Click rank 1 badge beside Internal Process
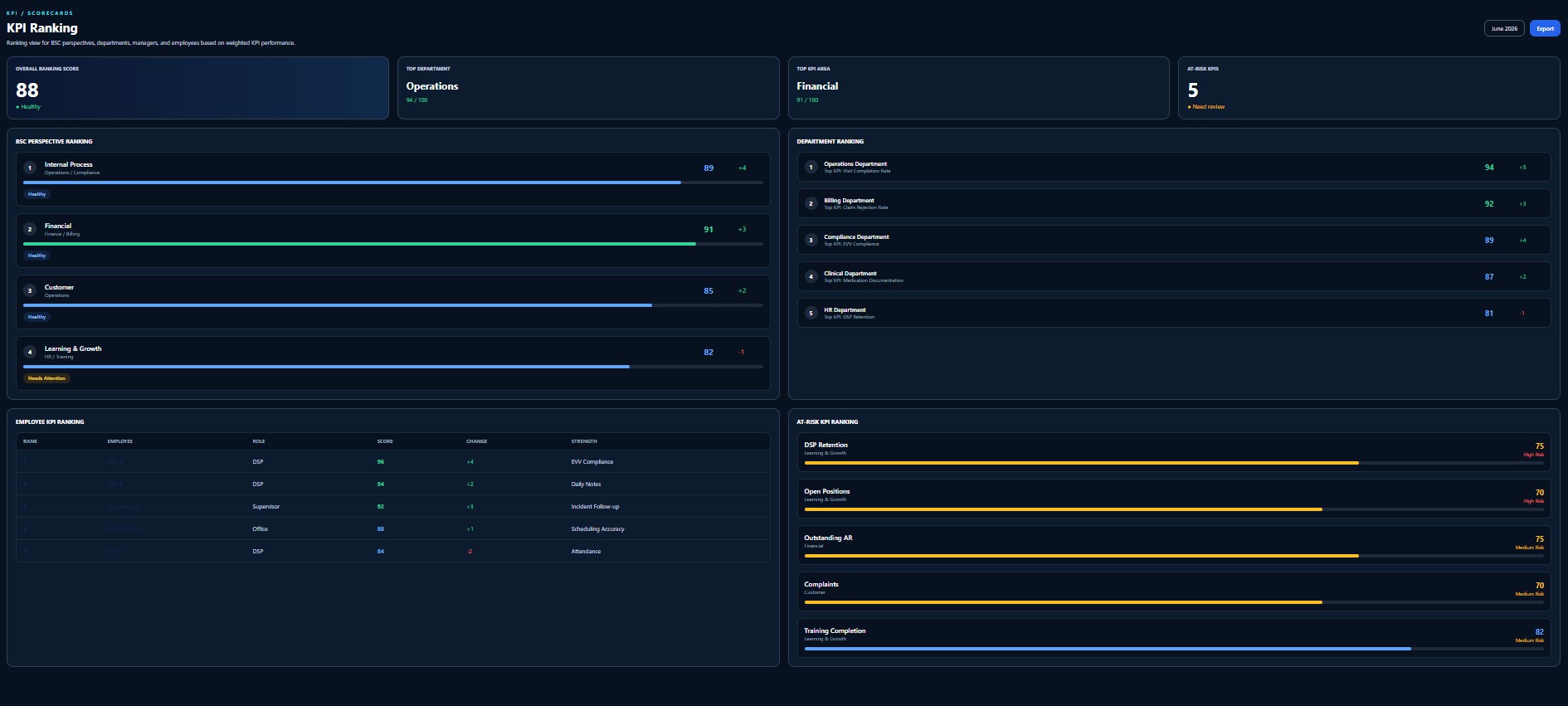 (x=30, y=168)
